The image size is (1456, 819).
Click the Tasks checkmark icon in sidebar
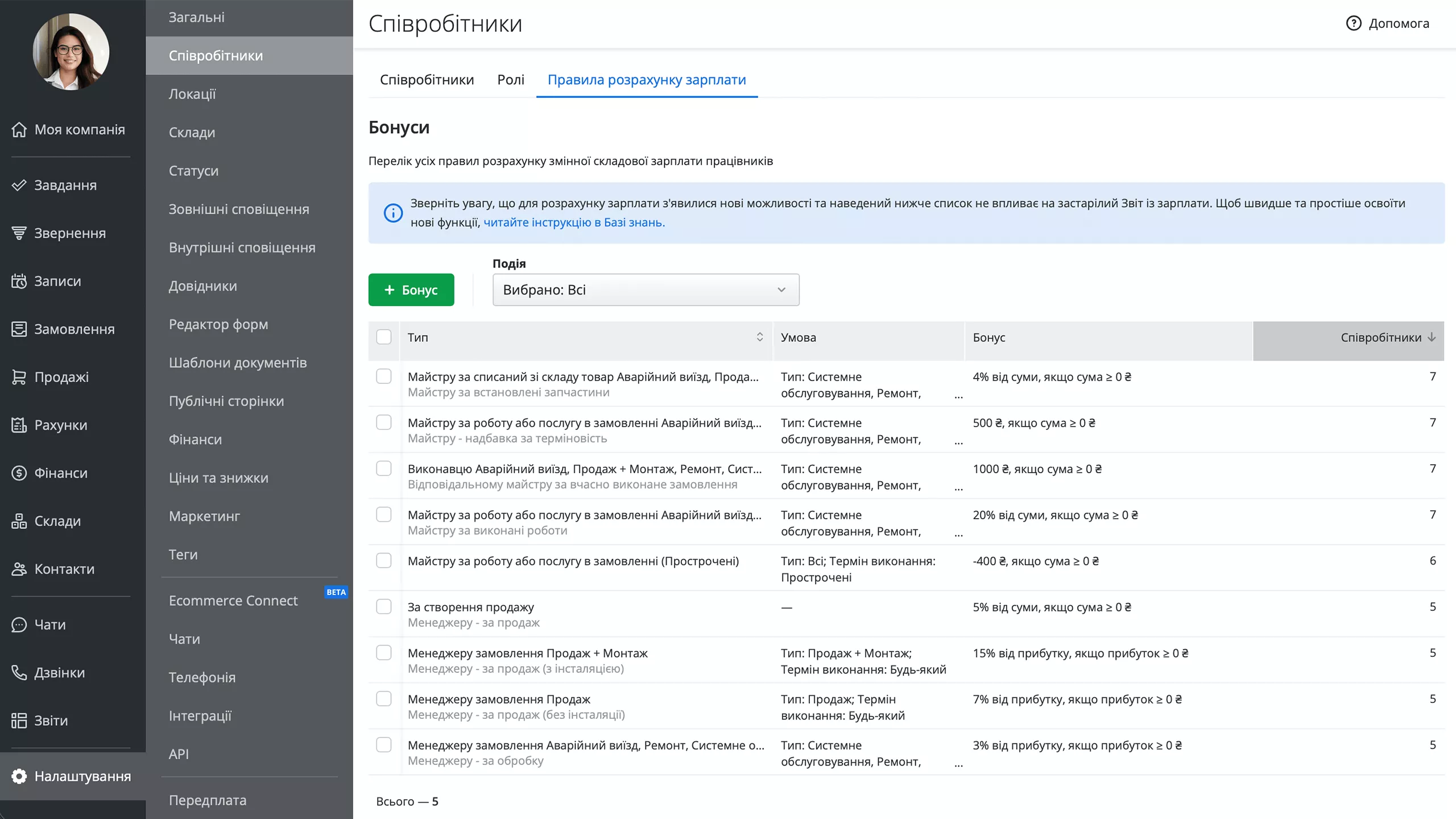pos(19,185)
